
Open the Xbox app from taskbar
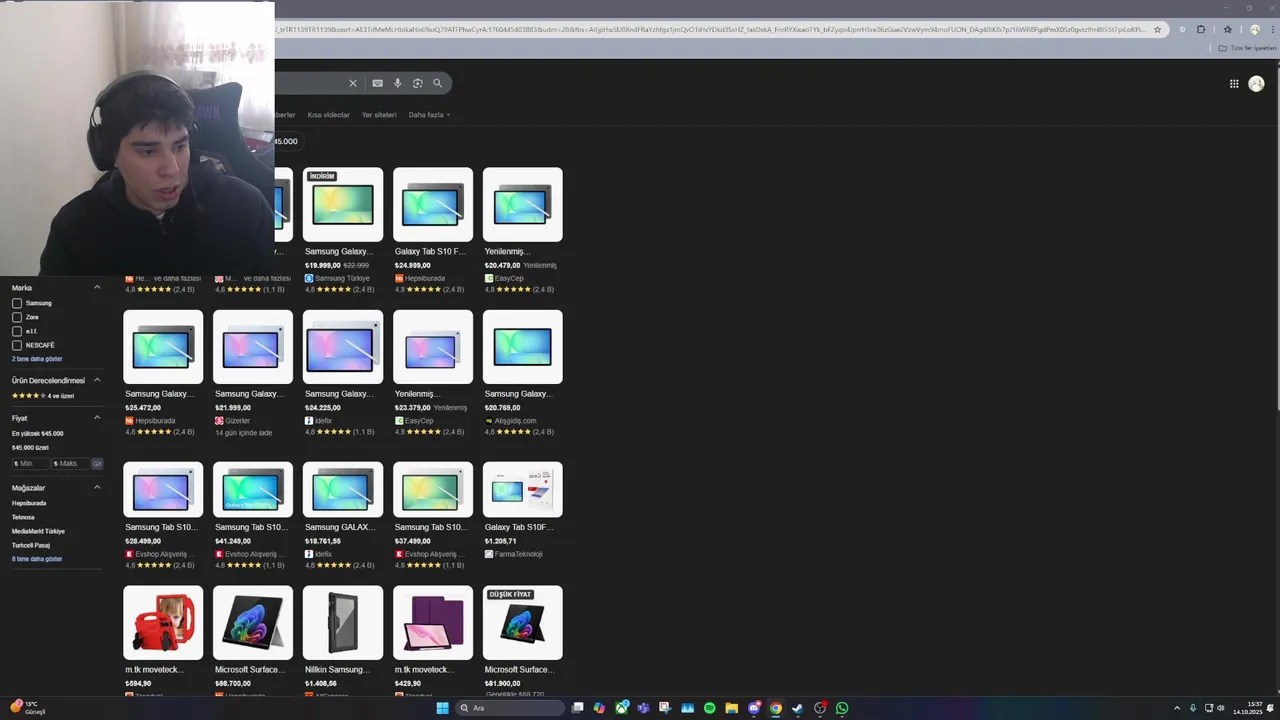pyautogui.click(x=621, y=708)
